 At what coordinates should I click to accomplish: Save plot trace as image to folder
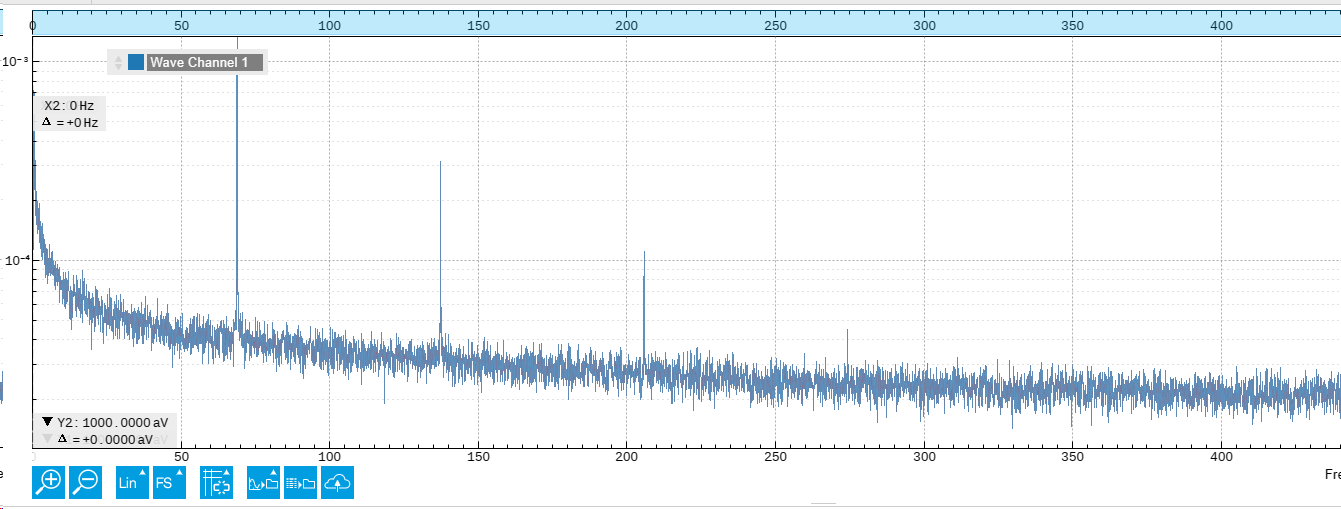(x=264, y=482)
